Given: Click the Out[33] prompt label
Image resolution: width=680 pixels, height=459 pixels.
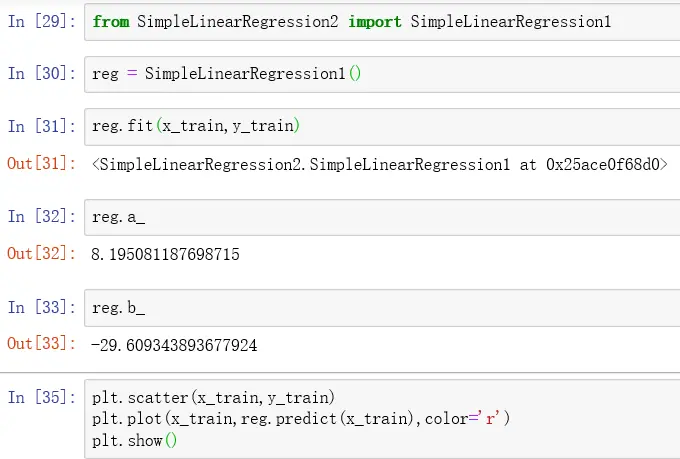Looking at the screenshot, I should [41, 345].
